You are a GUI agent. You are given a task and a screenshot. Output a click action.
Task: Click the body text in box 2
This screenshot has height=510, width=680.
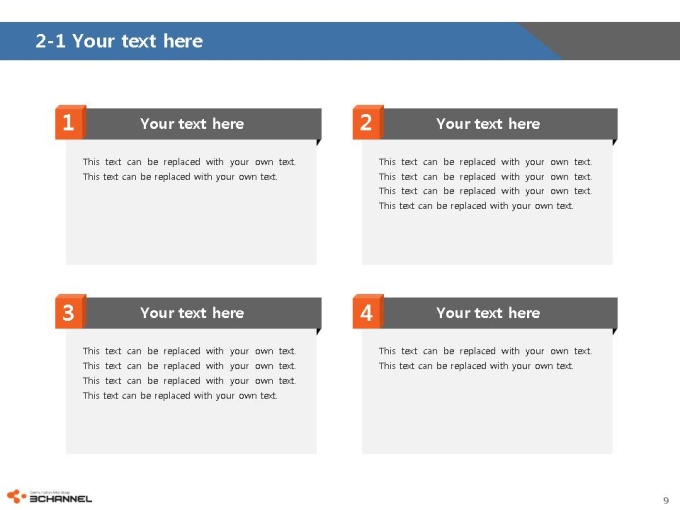(x=485, y=183)
